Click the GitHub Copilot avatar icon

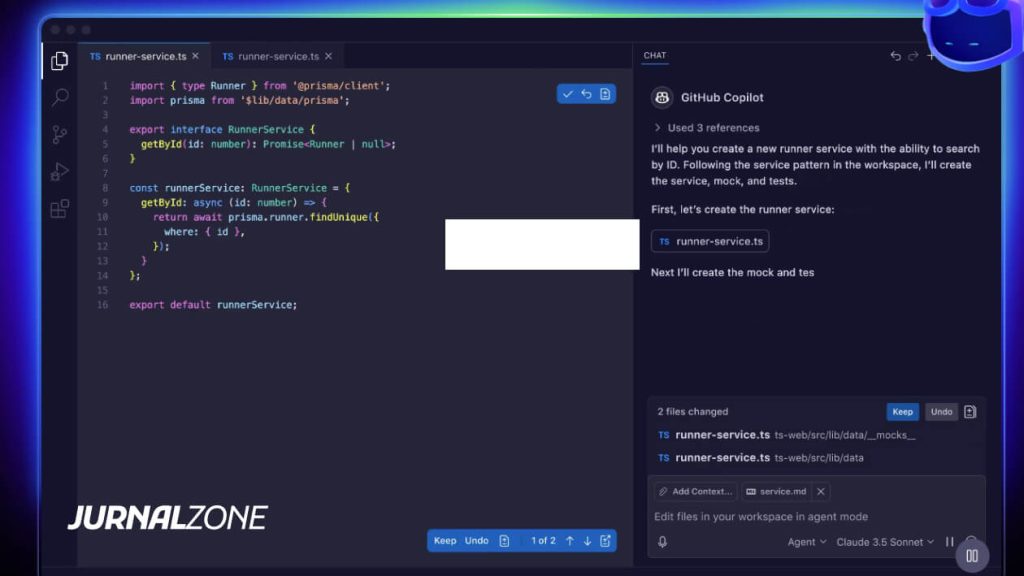[661, 97]
